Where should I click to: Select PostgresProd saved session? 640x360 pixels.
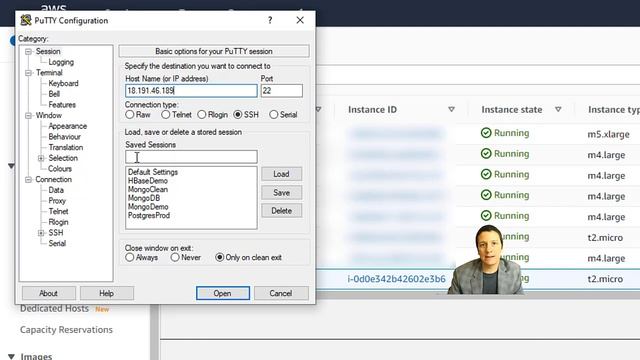149,216
